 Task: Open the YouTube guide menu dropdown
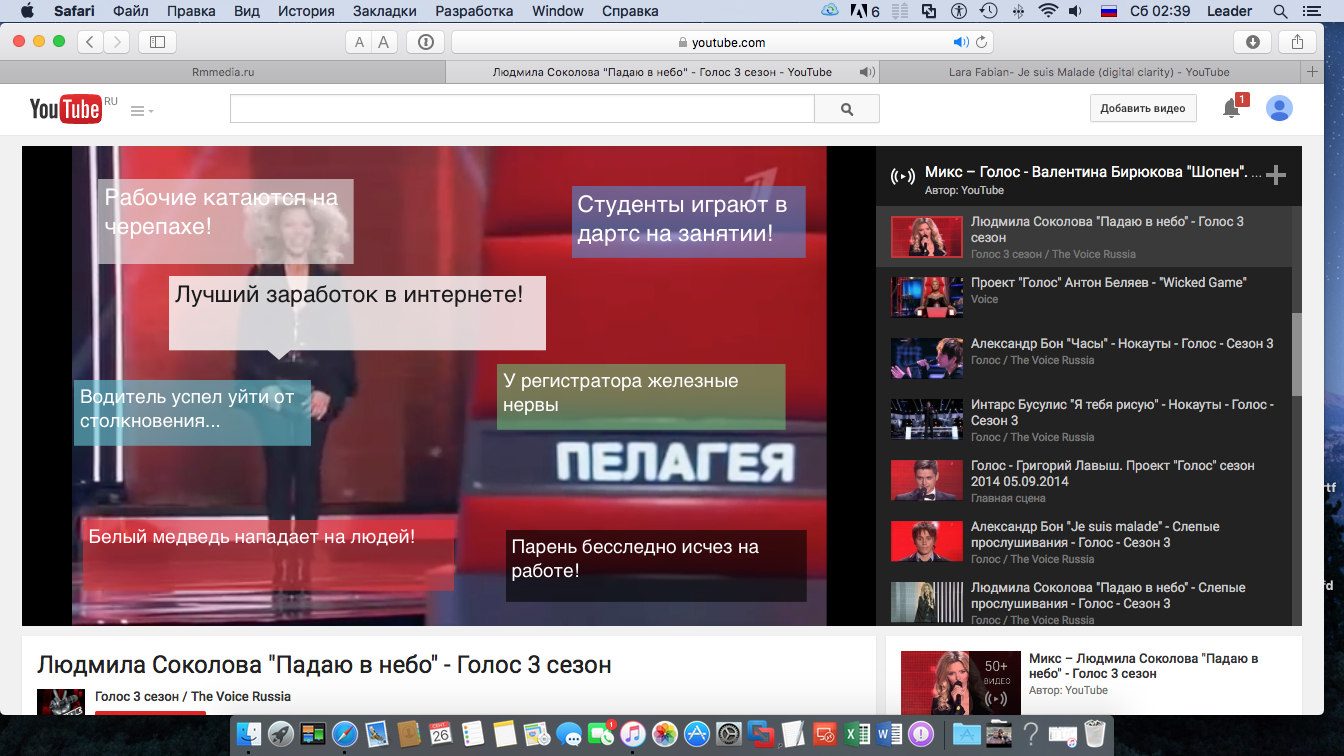point(142,110)
